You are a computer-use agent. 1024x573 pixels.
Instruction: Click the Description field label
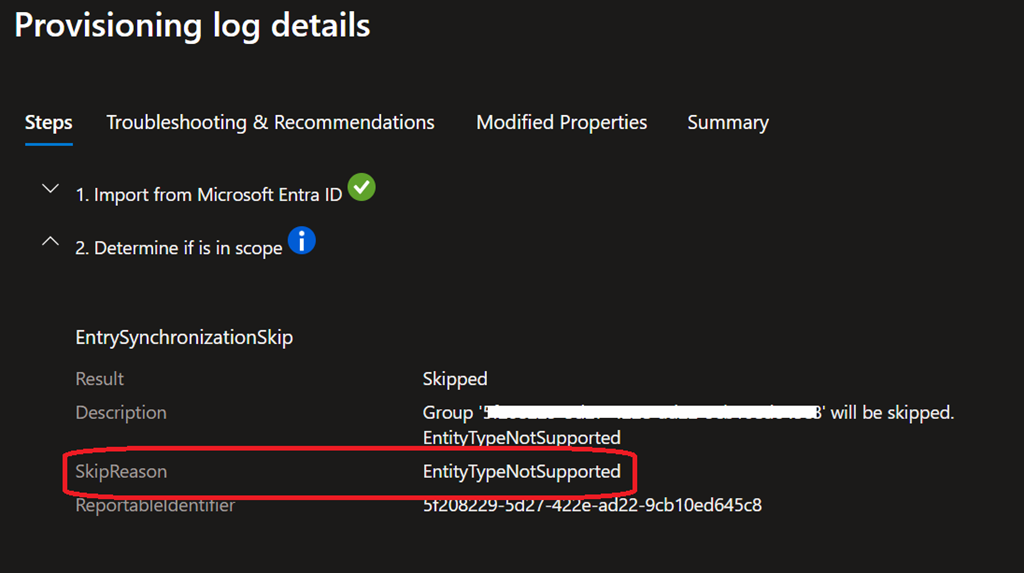(x=121, y=412)
